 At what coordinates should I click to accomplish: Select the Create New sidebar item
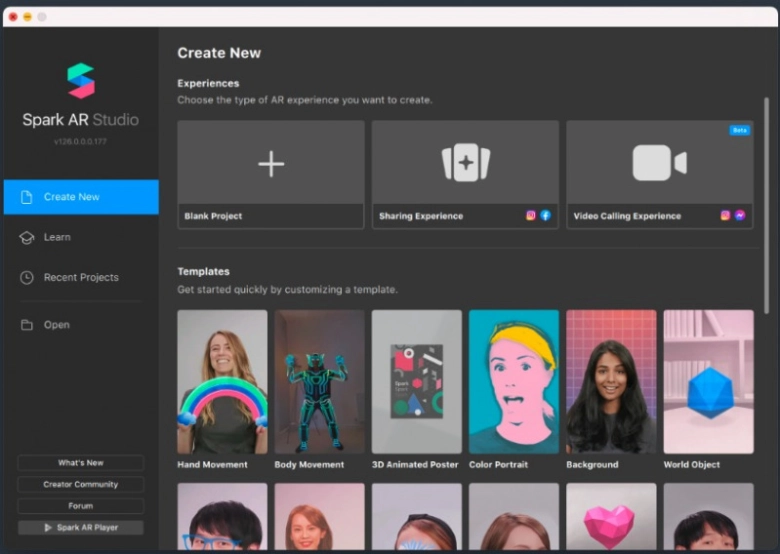[81, 197]
